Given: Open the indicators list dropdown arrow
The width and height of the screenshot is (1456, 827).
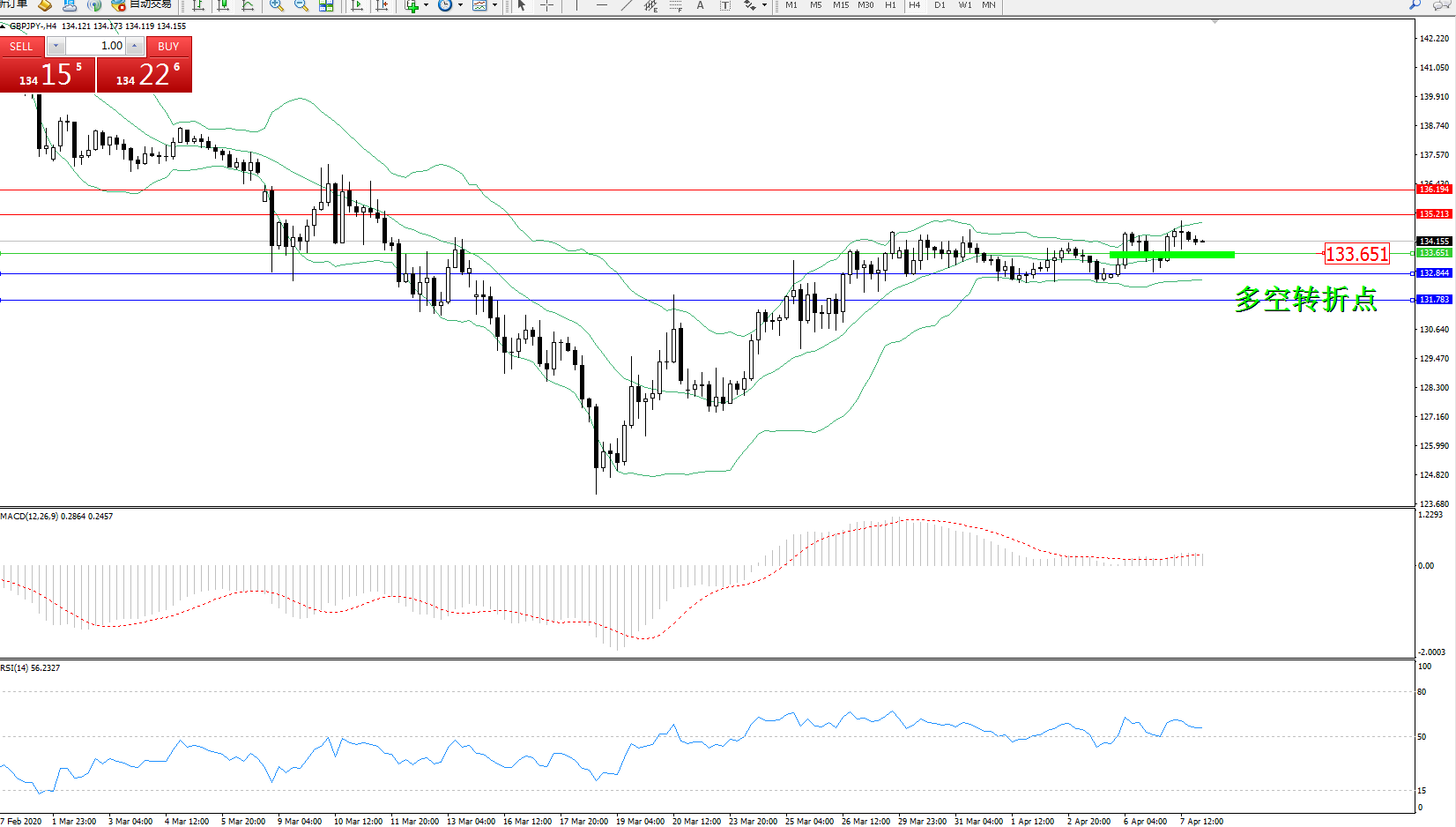Looking at the screenshot, I should pos(426,5).
